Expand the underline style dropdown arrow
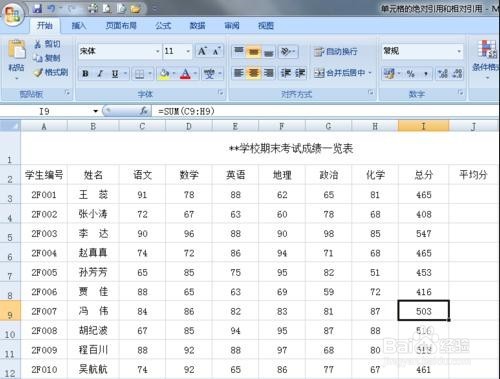This screenshot has width=500, height=379. coord(125,74)
